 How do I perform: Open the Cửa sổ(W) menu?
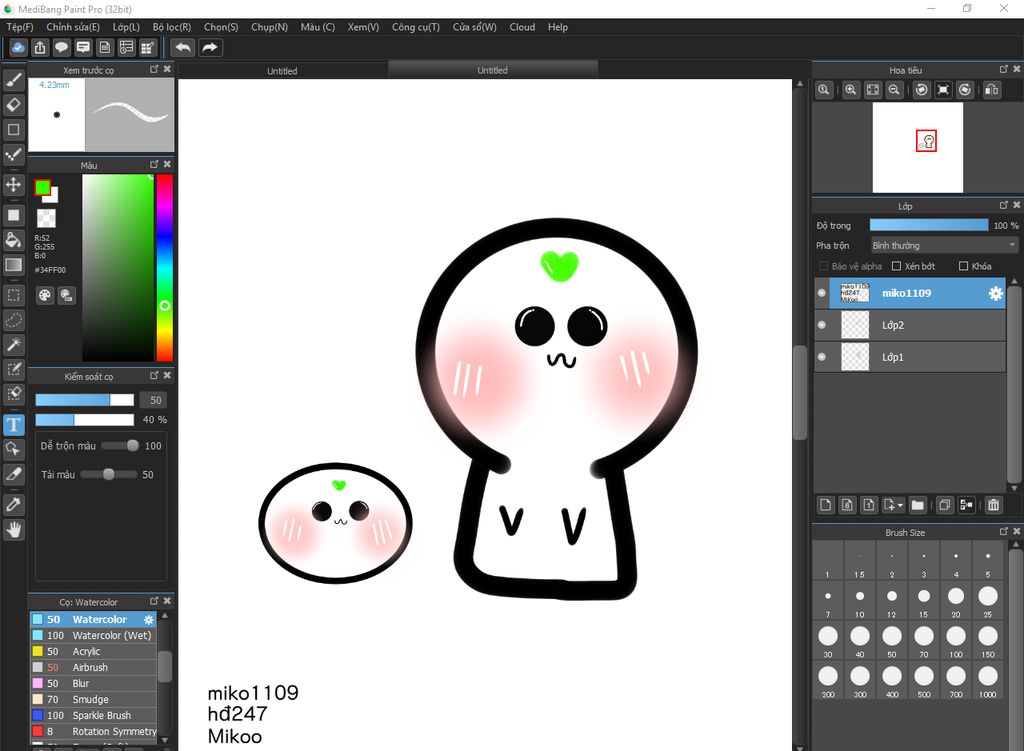[475, 27]
